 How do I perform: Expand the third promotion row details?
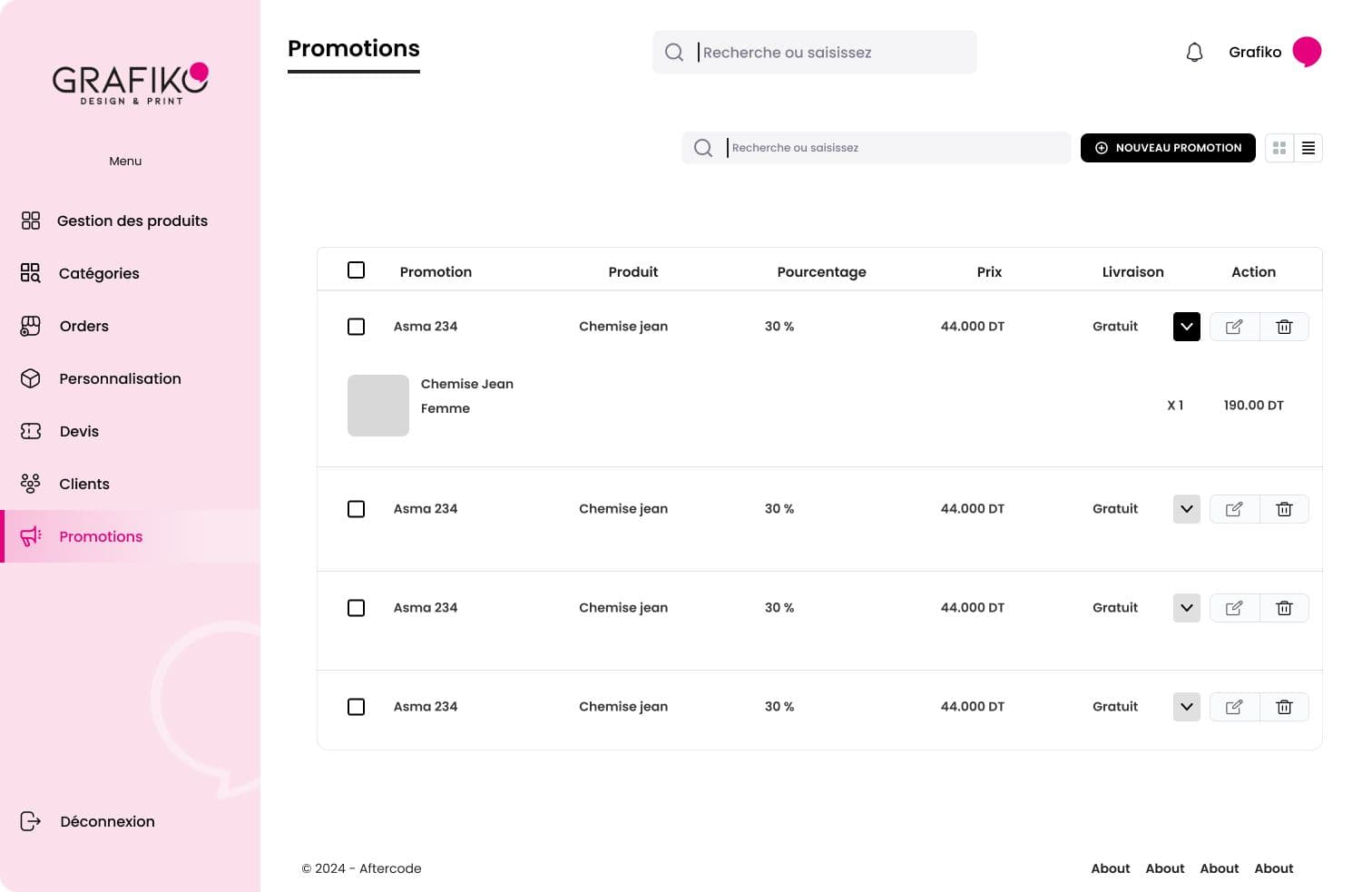[1186, 608]
